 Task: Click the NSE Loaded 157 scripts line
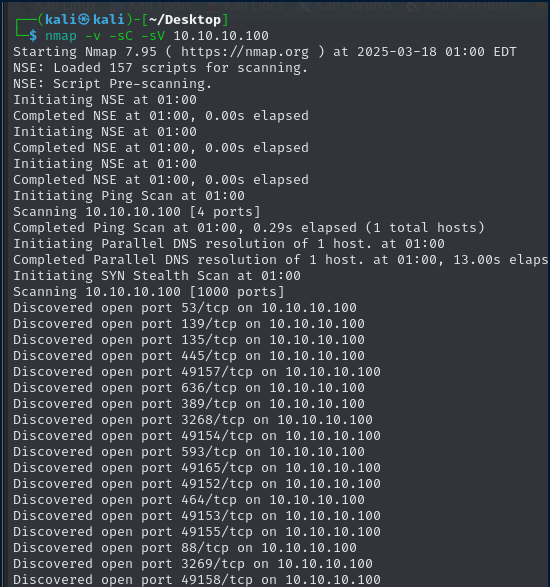[160, 68]
